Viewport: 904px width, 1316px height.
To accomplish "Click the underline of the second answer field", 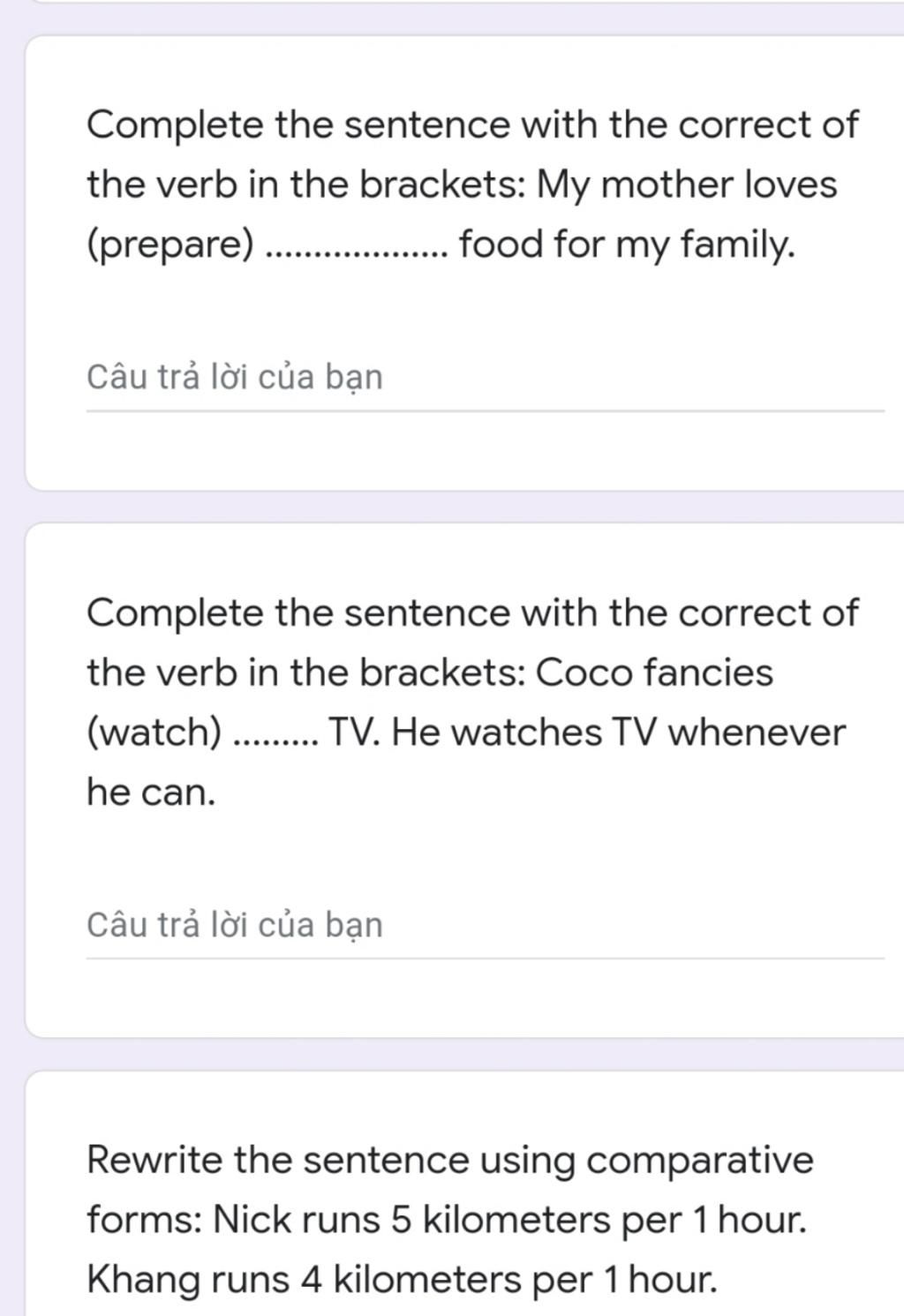I will (x=485, y=959).
